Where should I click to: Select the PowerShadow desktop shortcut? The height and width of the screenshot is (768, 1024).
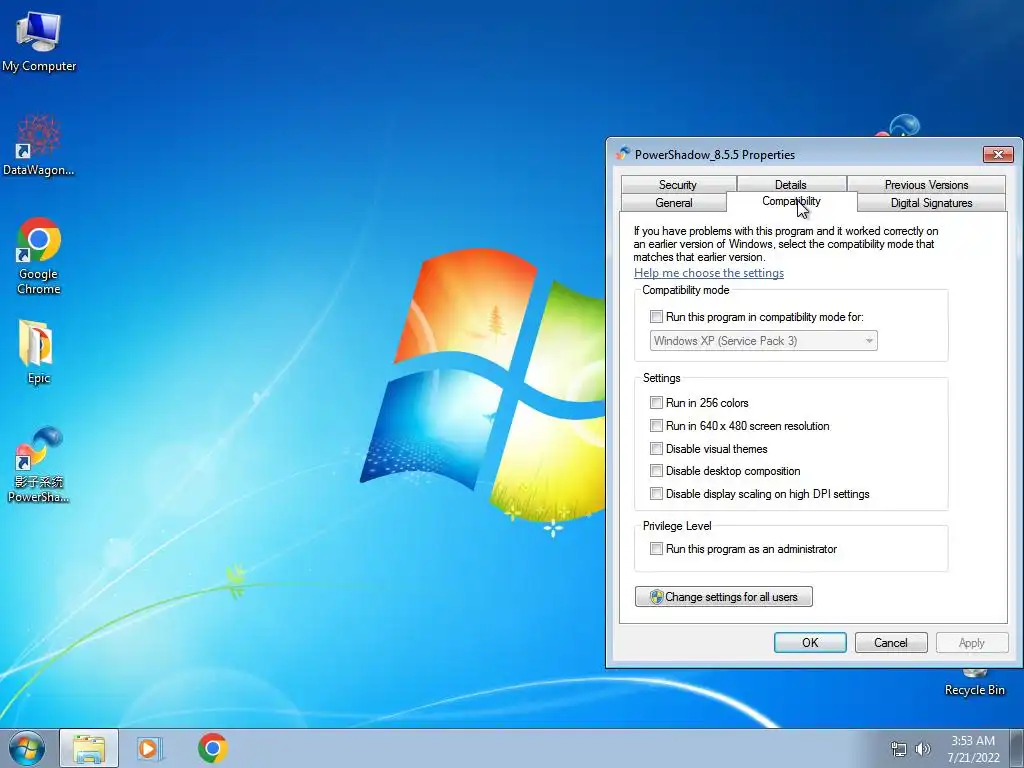39,464
